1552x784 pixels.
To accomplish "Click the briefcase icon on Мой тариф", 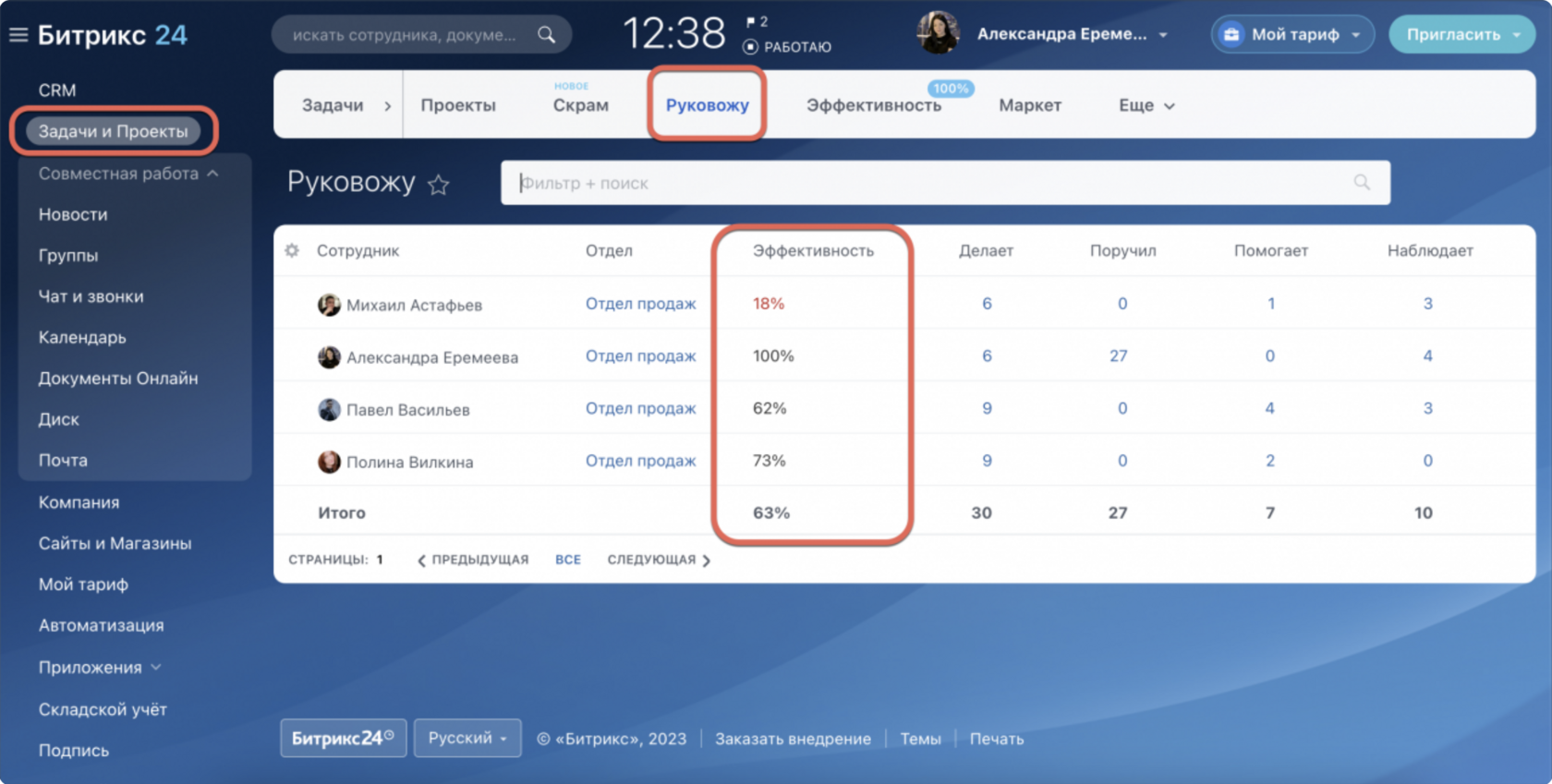I will (x=1231, y=35).
